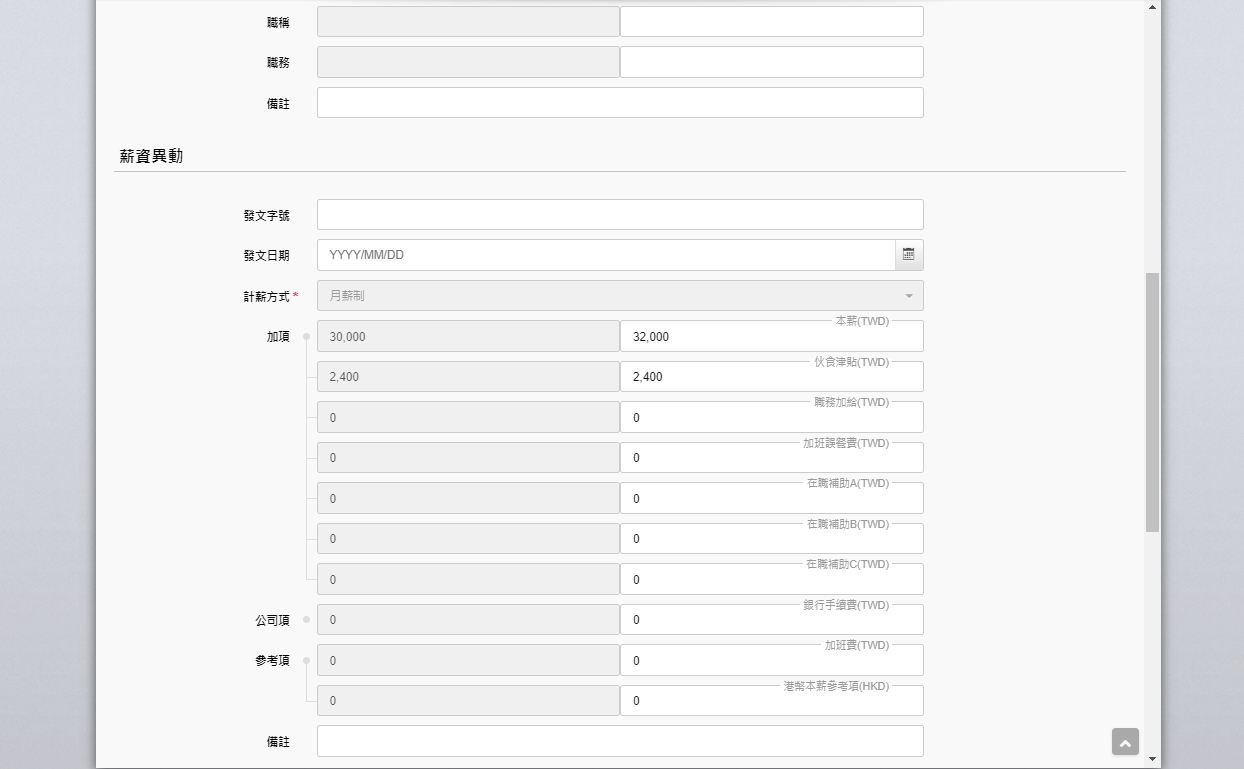Edit the new 港幣本薪參考項 HKD field
The height and width of the screenshot is (769, 1244).
click(x=771, y=701)
